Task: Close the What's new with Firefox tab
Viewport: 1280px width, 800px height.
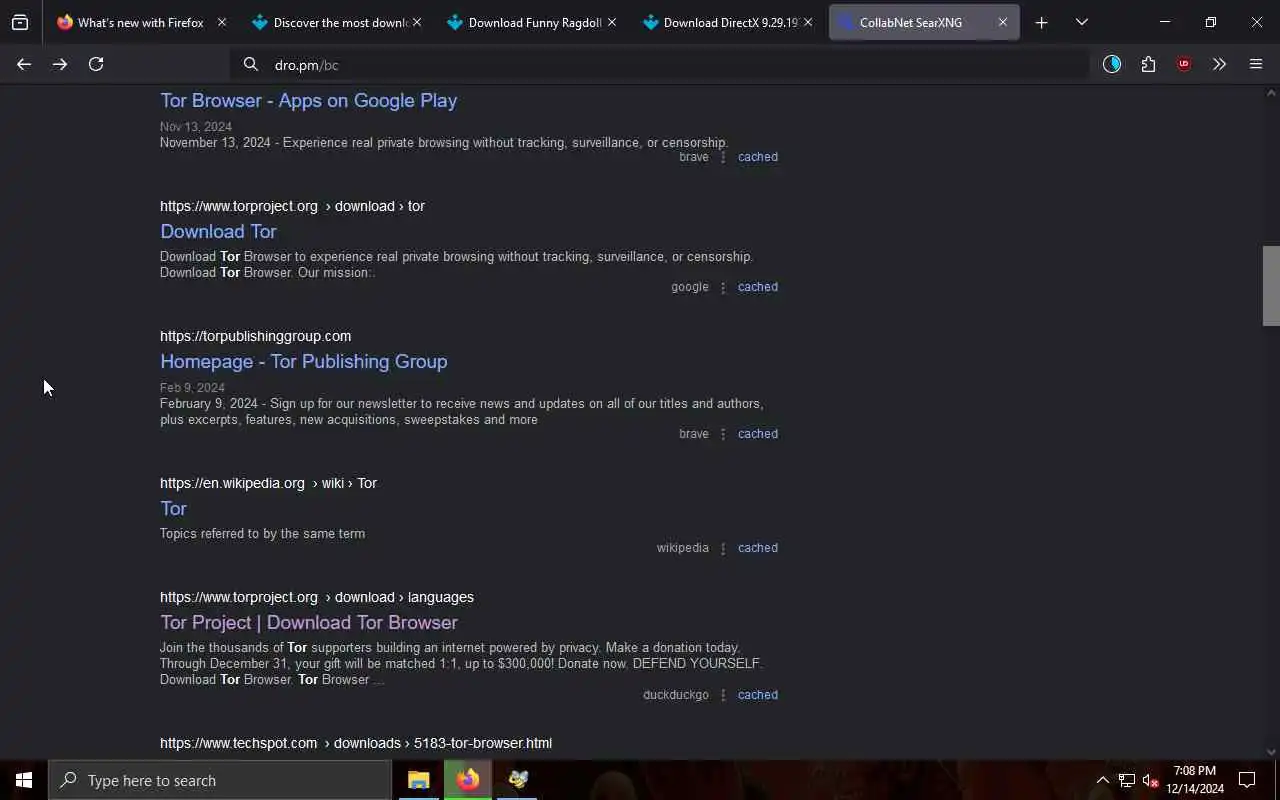Action: [x=222, y=22]
